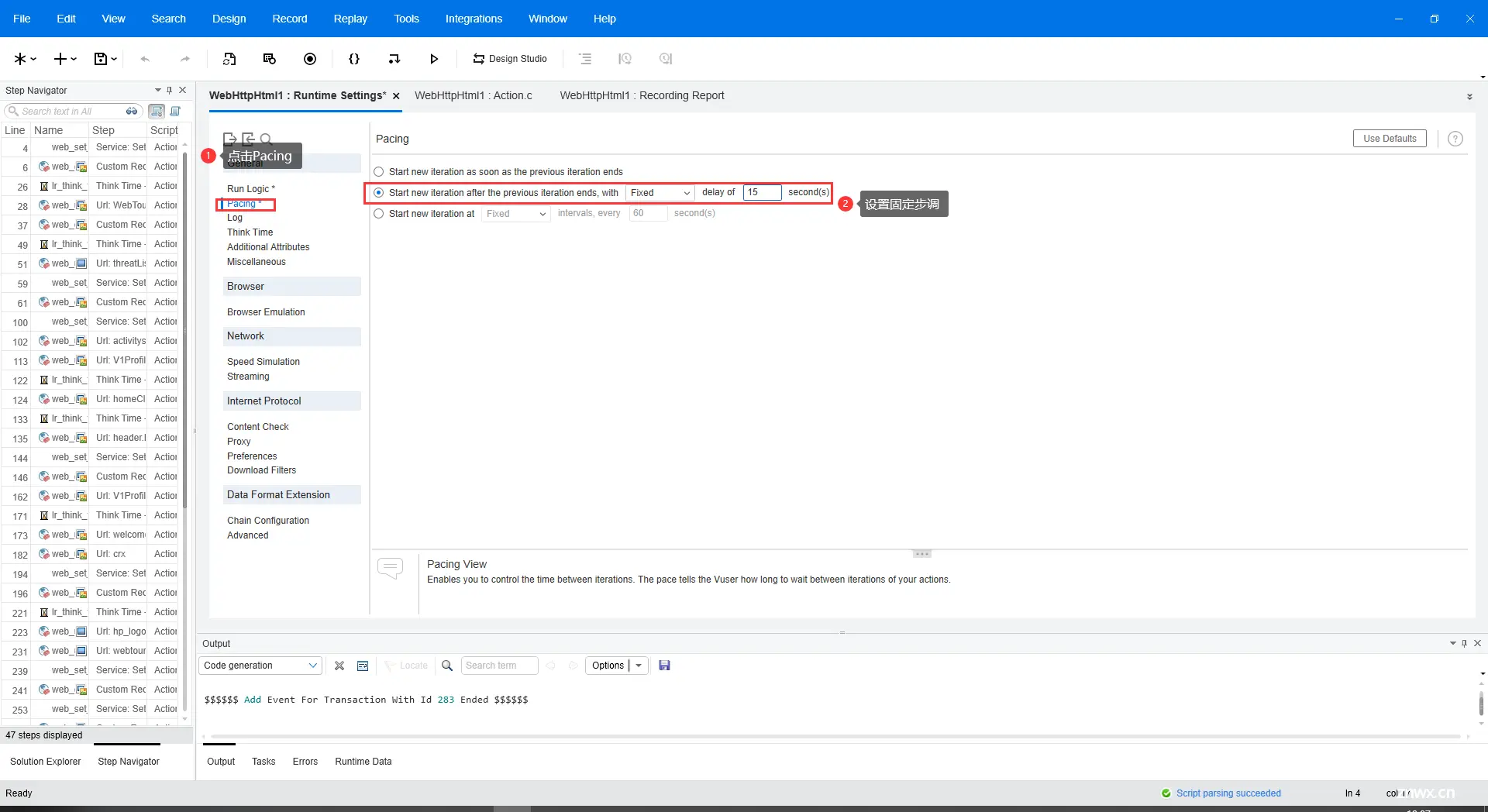Select 'Start new iteration after the previous iteration ends'
This screenshot has width=1488, height=812.
tap(379, 193)
